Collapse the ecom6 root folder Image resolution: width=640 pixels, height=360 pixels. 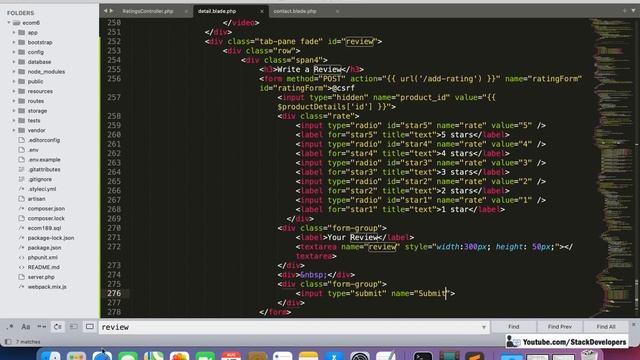click(x=9, y=23)
